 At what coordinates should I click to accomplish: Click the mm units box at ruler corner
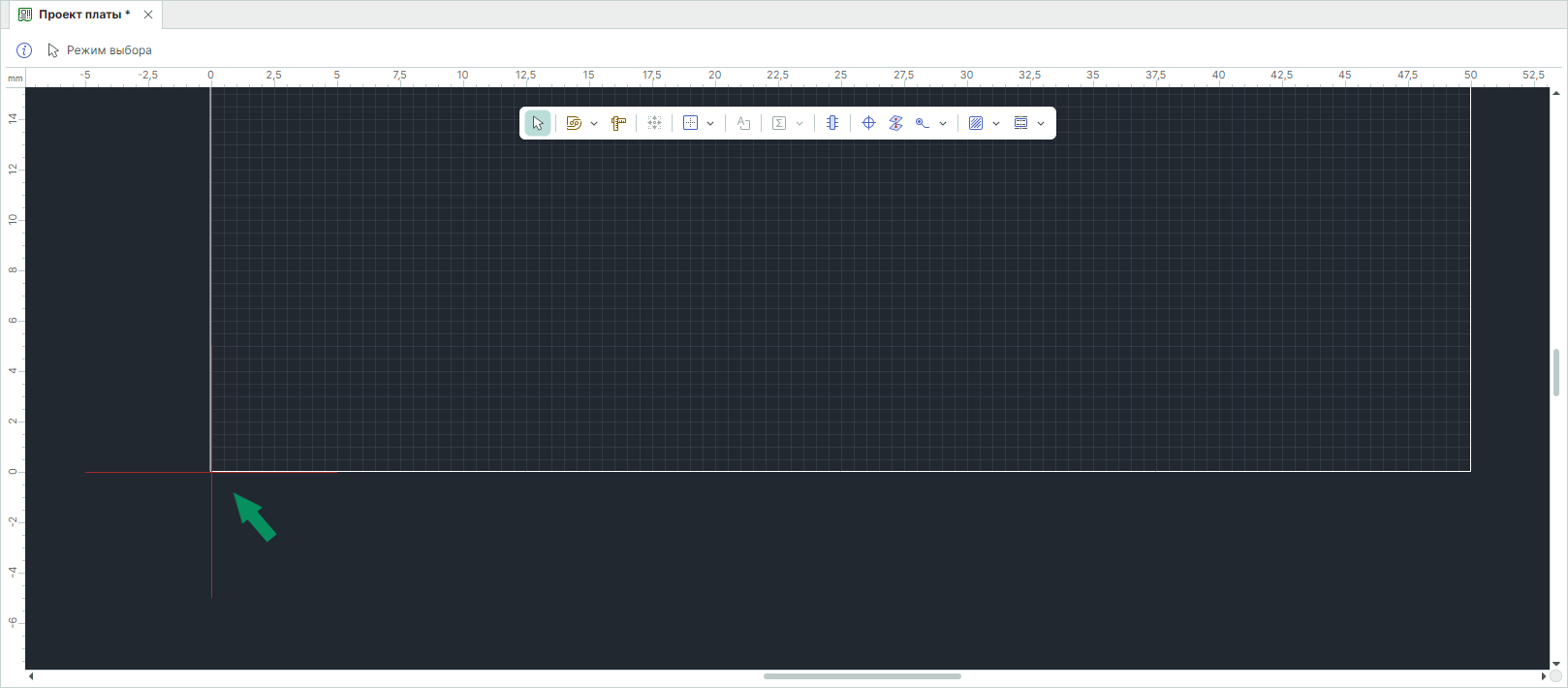tap(15, 78)
